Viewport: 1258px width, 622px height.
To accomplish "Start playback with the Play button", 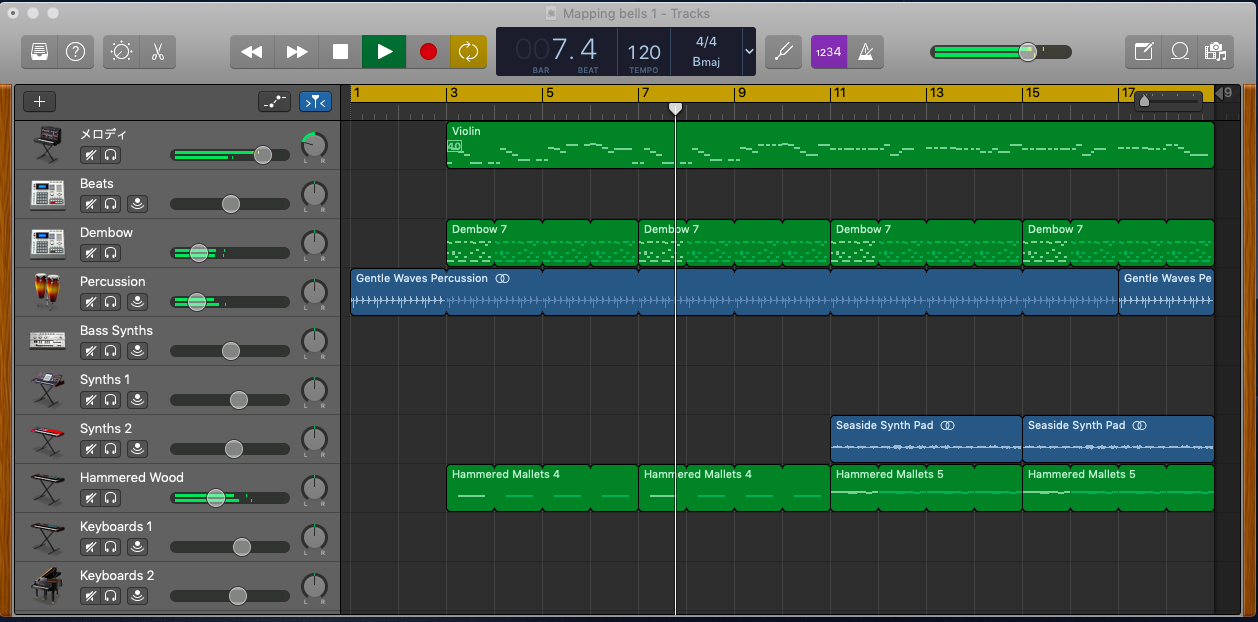I will [x=384, y=51].
